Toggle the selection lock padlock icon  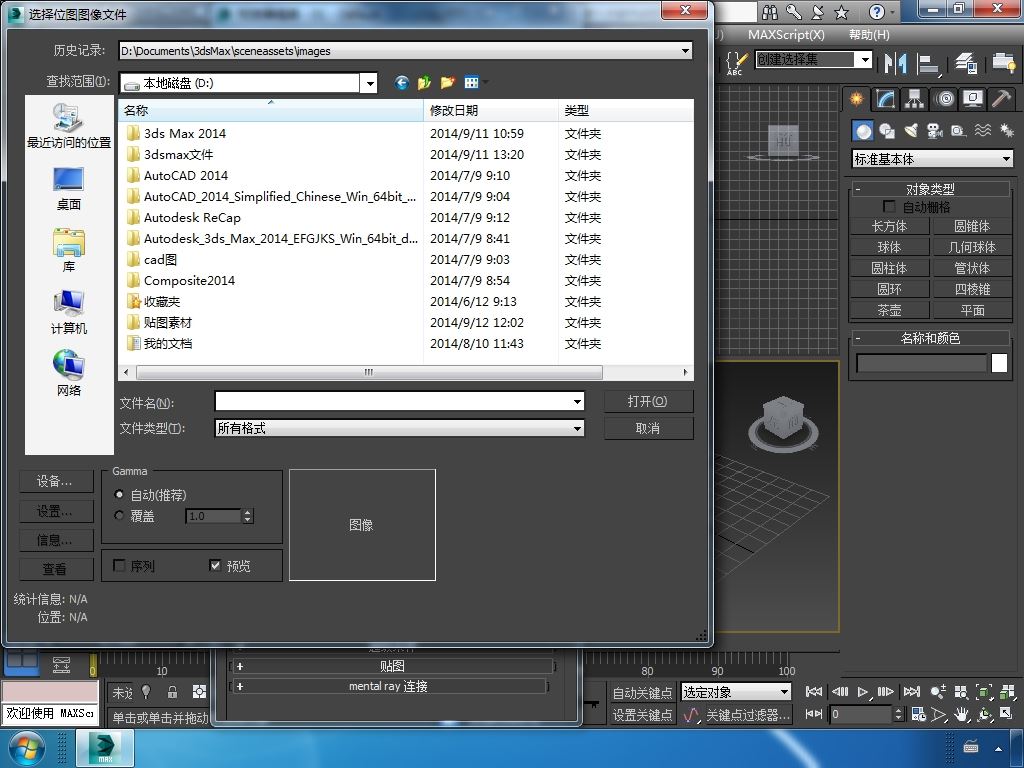pyautogui.click(x=172, y=692)
